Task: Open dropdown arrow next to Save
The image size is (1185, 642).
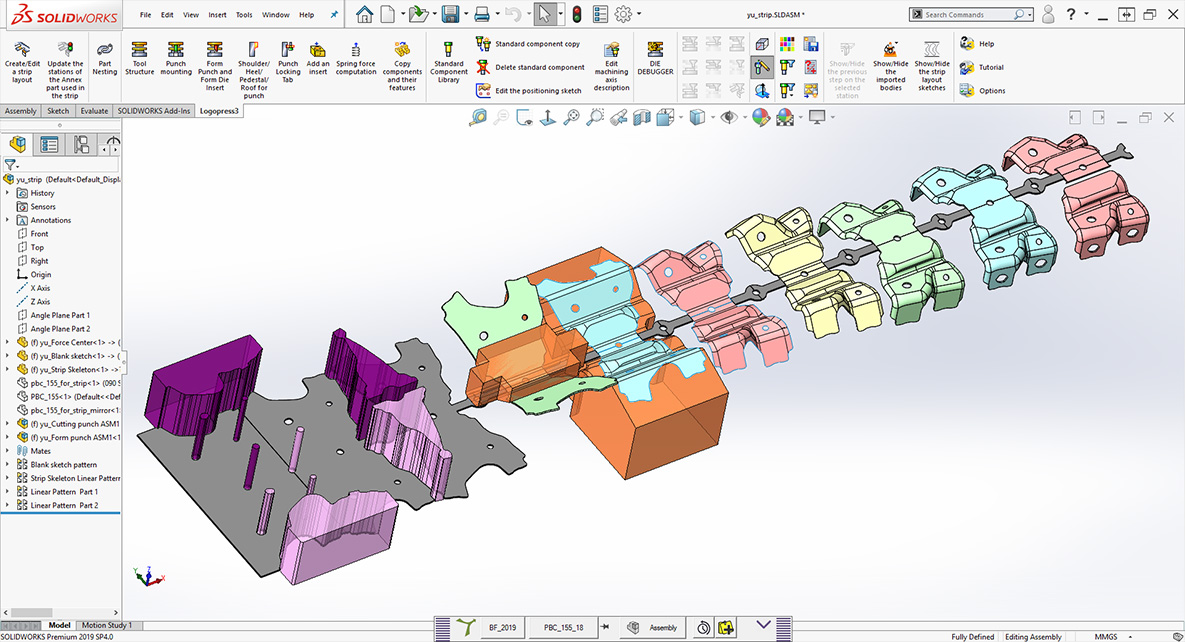Action: [x=466, y=14]
